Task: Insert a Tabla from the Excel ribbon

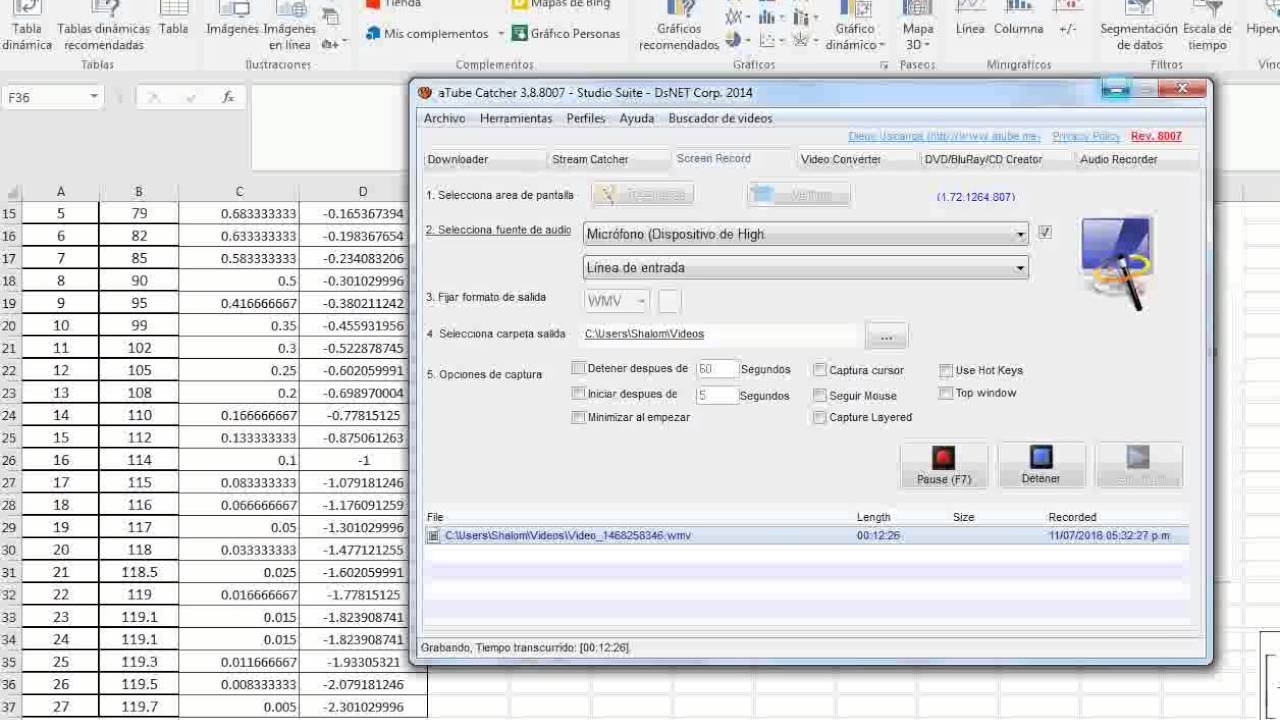Action: pyautogui.click(x=174, y=20)
